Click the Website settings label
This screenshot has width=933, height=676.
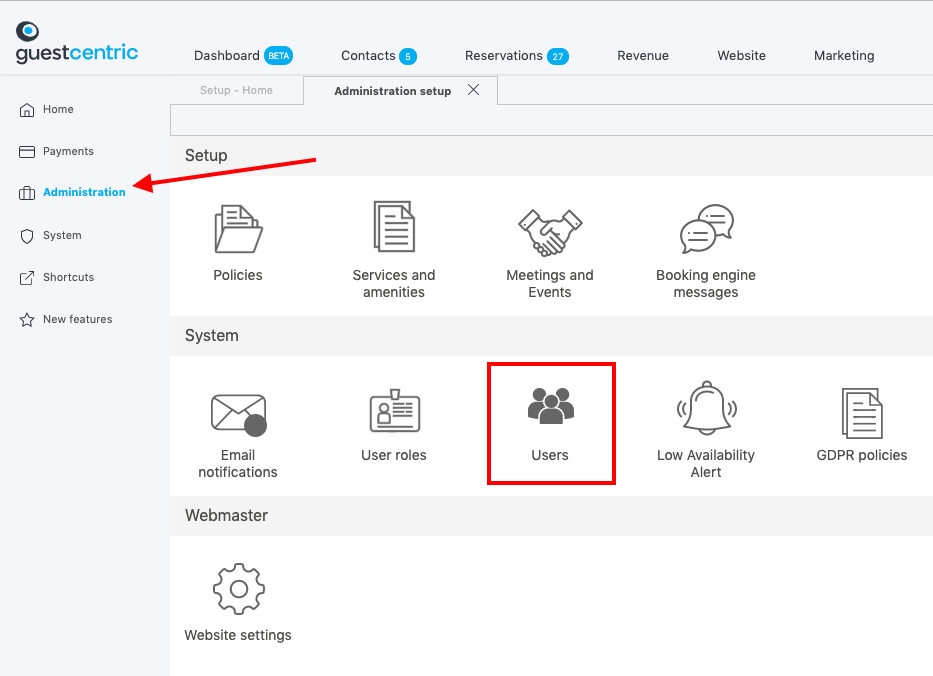(238, 635)
